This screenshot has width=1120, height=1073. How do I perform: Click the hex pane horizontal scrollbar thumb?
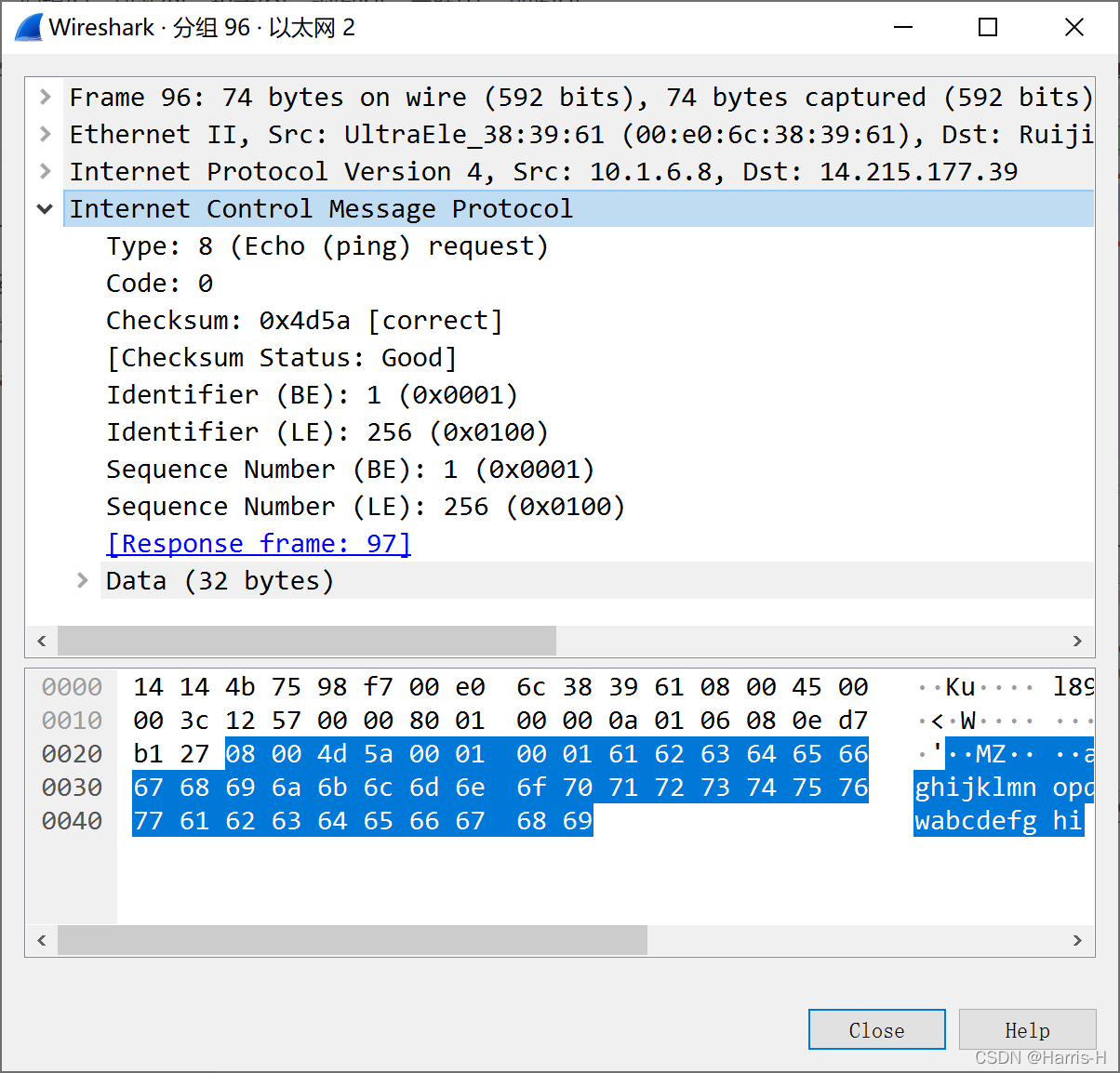tap(353, 940)
